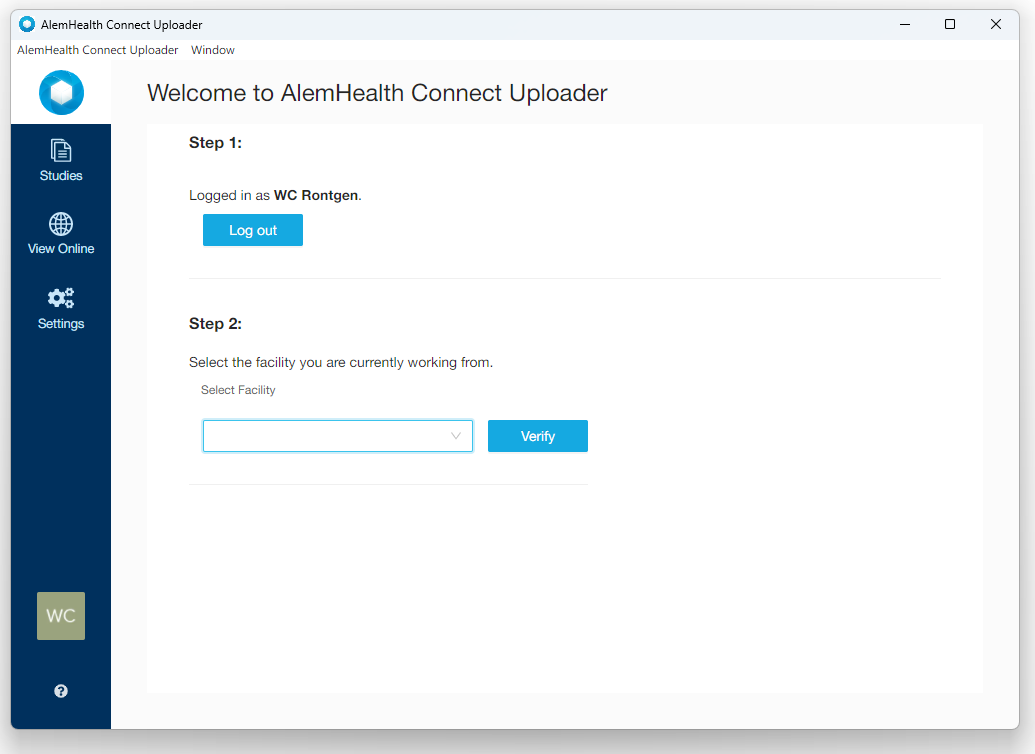Click the 'Step 1:' heading
1035x754 pixels.
coord(215,143)
